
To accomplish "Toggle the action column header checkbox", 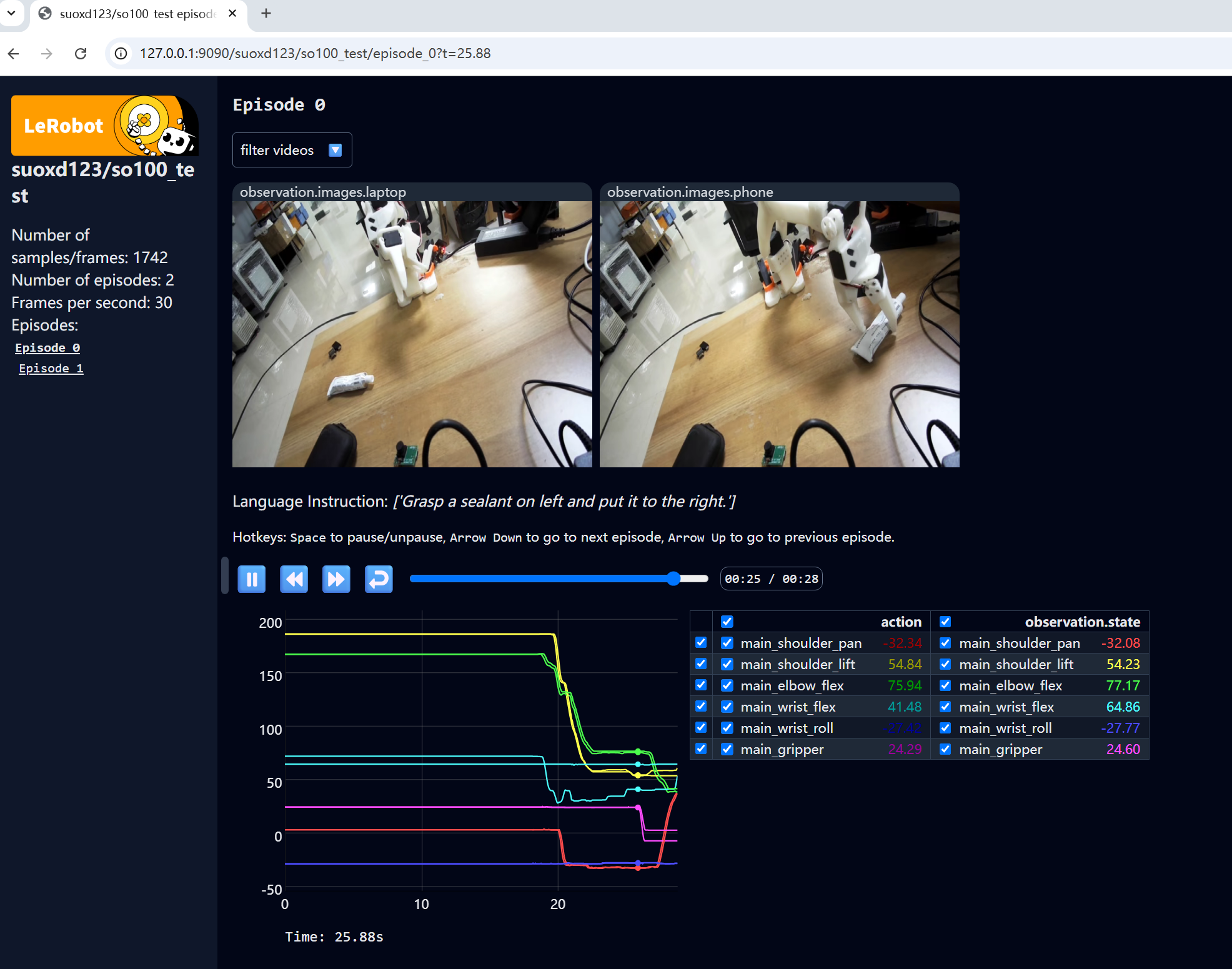I will pyautogui.click(x=727, y=622).
